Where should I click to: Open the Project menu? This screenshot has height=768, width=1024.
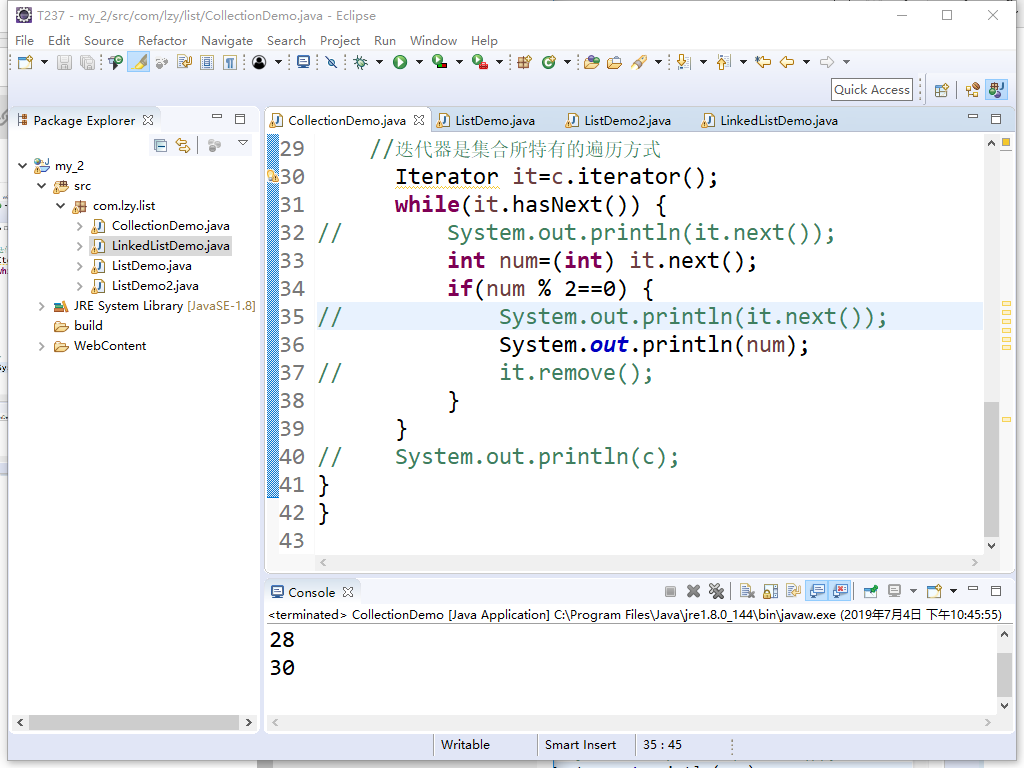[x=340, y=40]
